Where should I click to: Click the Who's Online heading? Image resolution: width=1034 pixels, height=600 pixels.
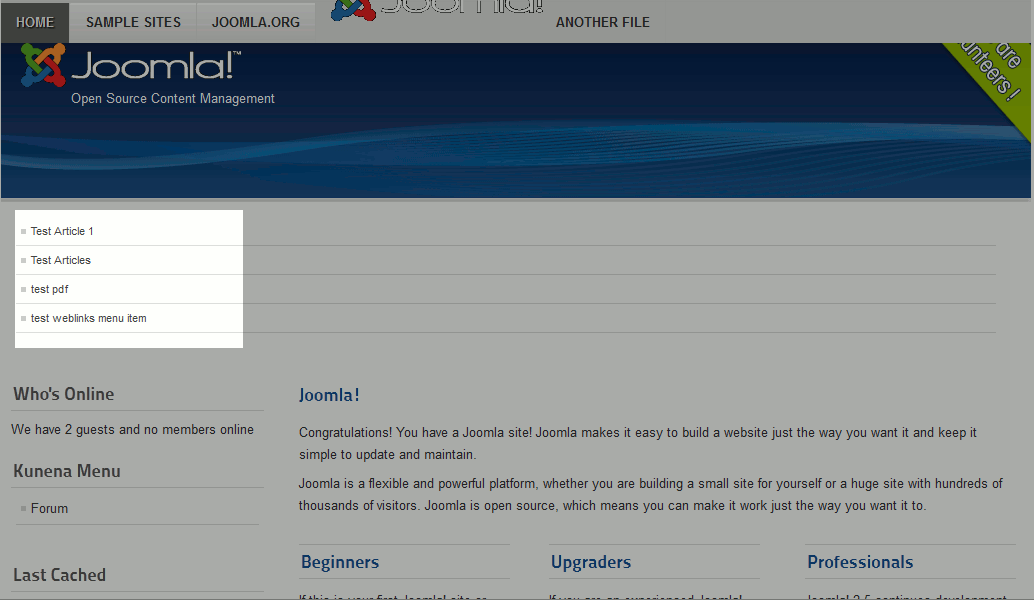(x=64, y=394)
